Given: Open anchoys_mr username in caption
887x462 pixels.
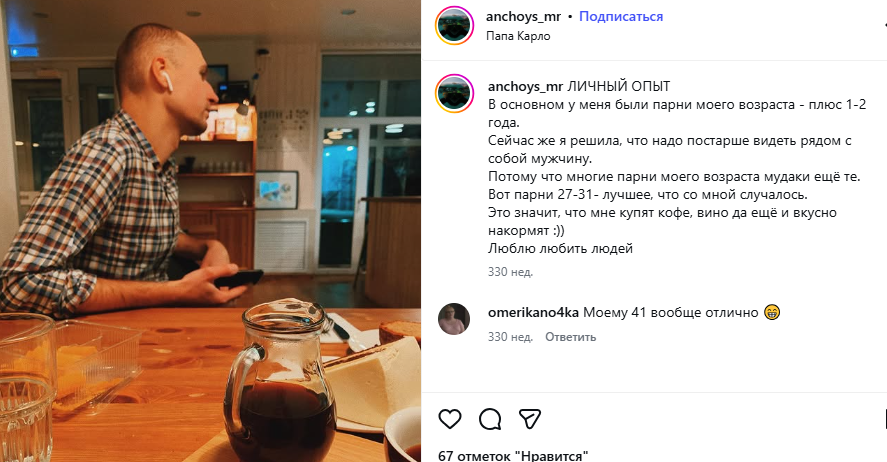Looking at the screenshot, I should pyautogui.click(x=526, y=87).
